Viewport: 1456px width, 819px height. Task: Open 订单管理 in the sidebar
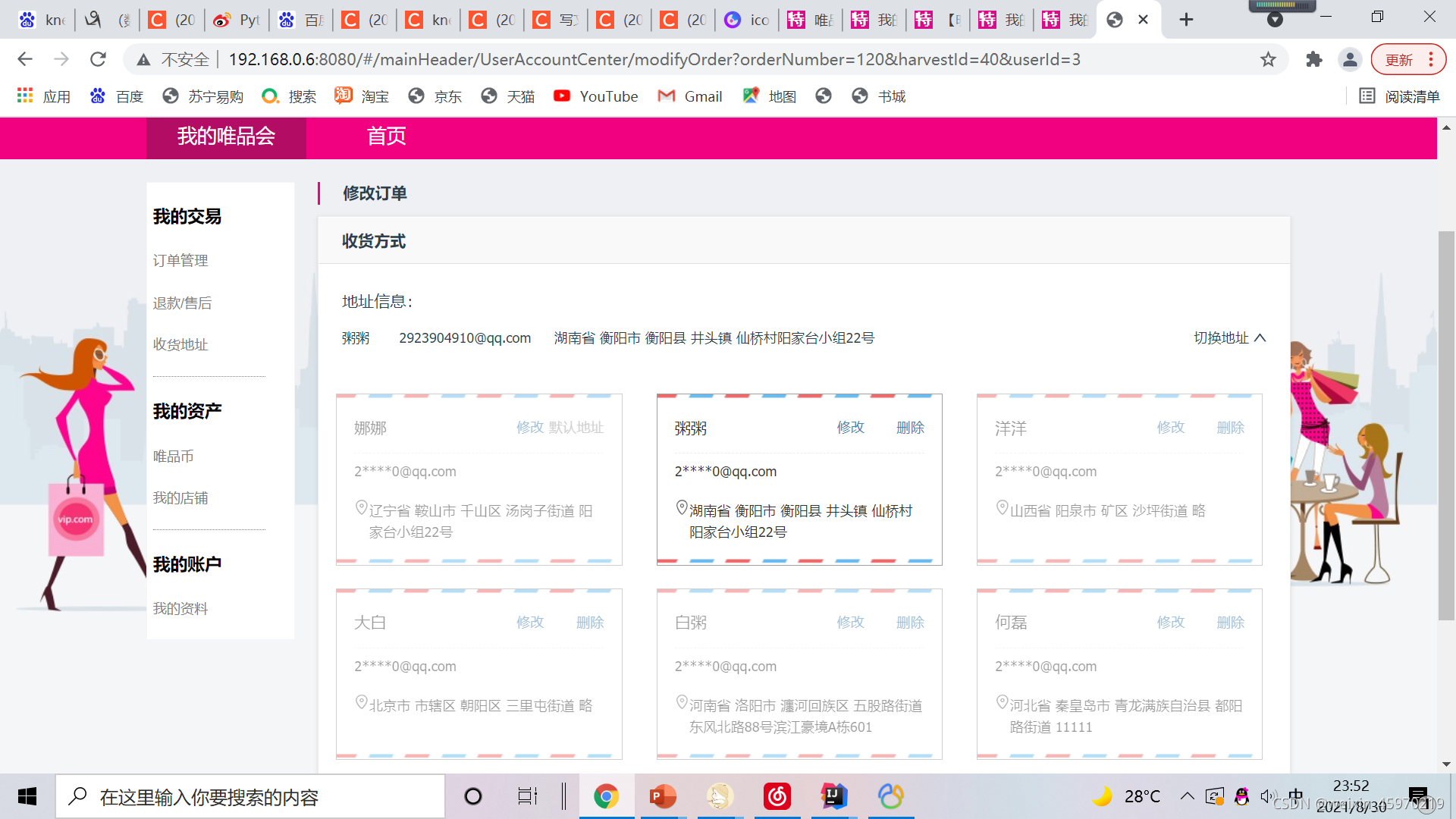(x=180, y=260)
